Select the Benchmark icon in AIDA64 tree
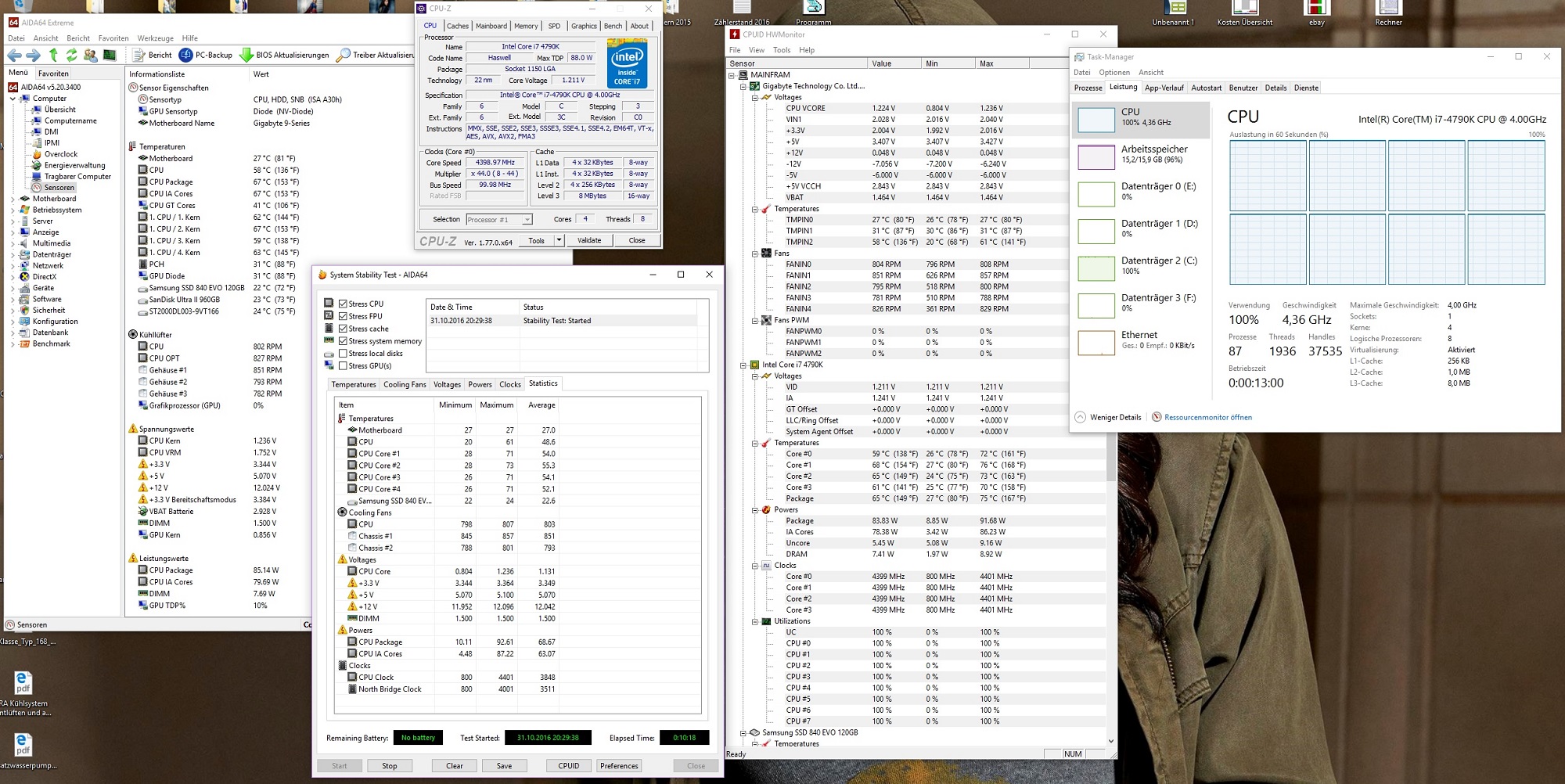The image size is (1565, 784). (24, 344)
